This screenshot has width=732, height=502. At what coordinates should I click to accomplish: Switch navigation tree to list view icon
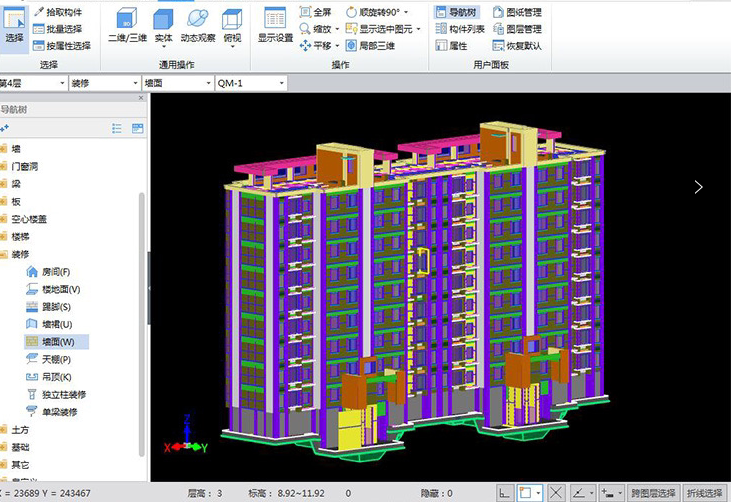pyautogui.click(x=117, y=128)
